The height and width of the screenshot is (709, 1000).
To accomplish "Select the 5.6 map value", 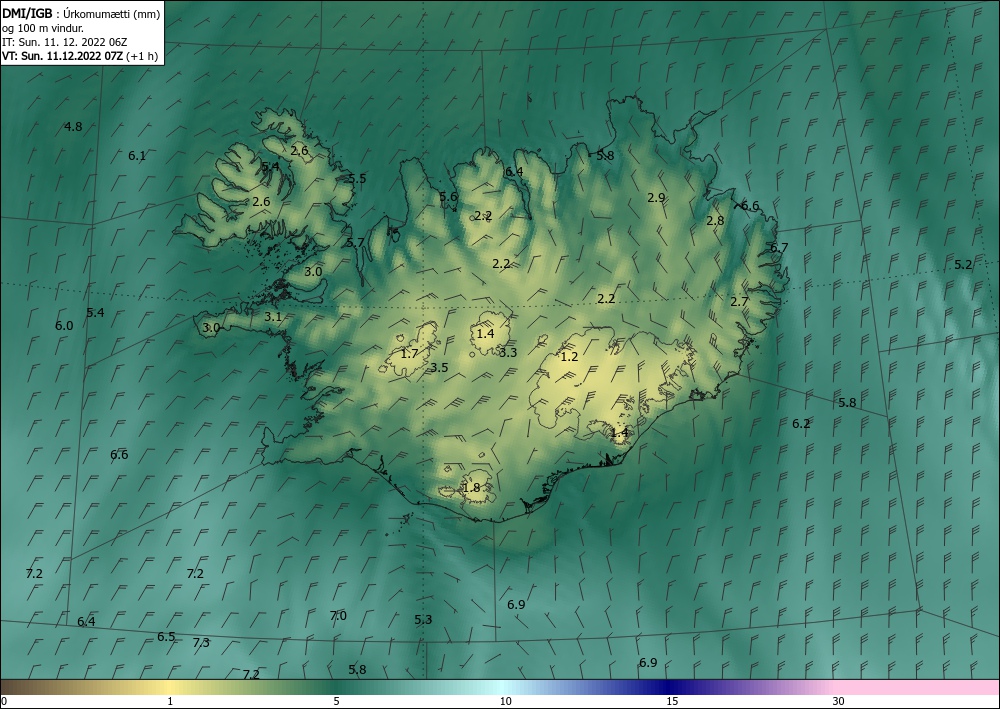I will [448, 197].
